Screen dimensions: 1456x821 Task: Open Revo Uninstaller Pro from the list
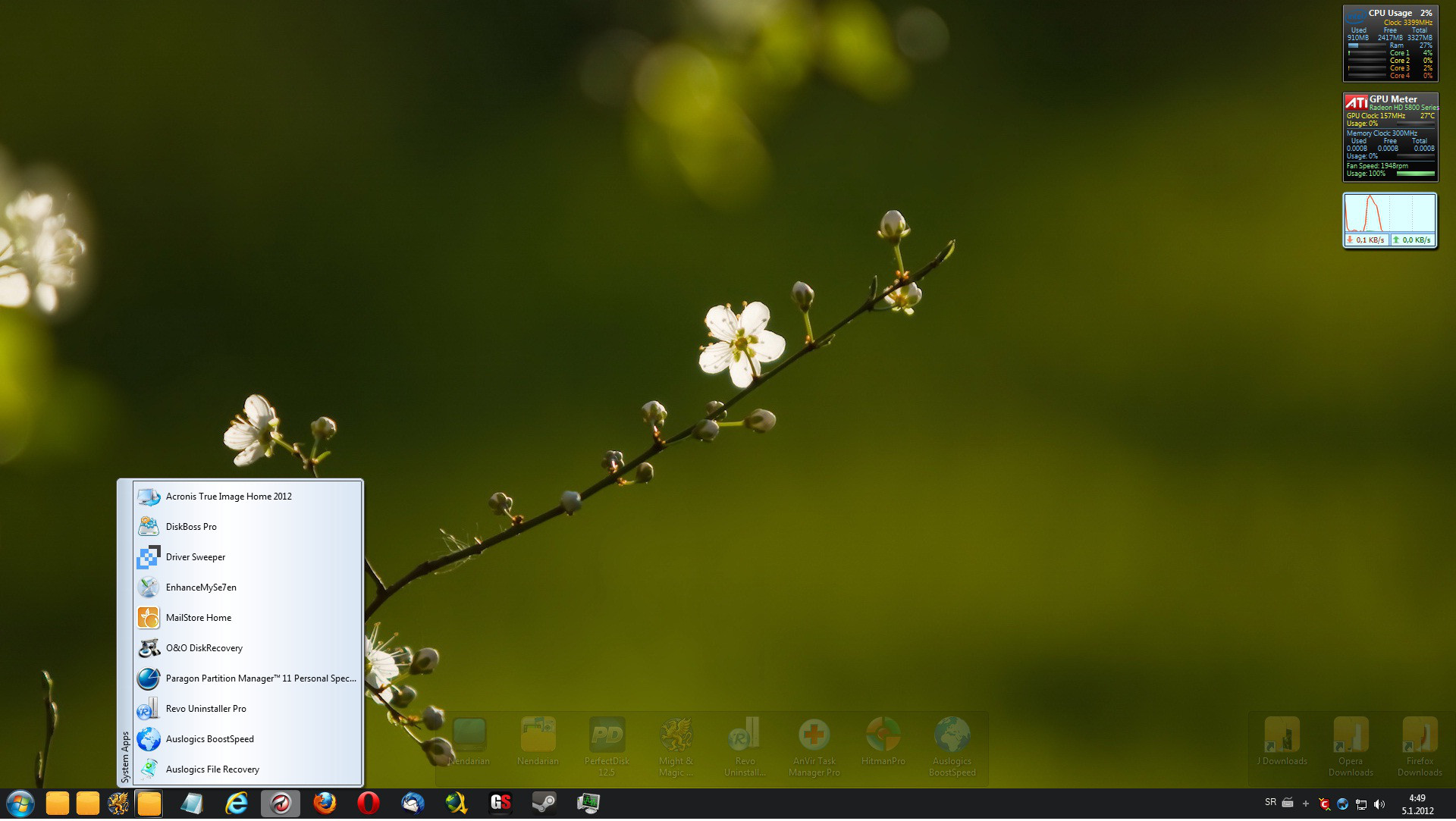pos(206,710)
